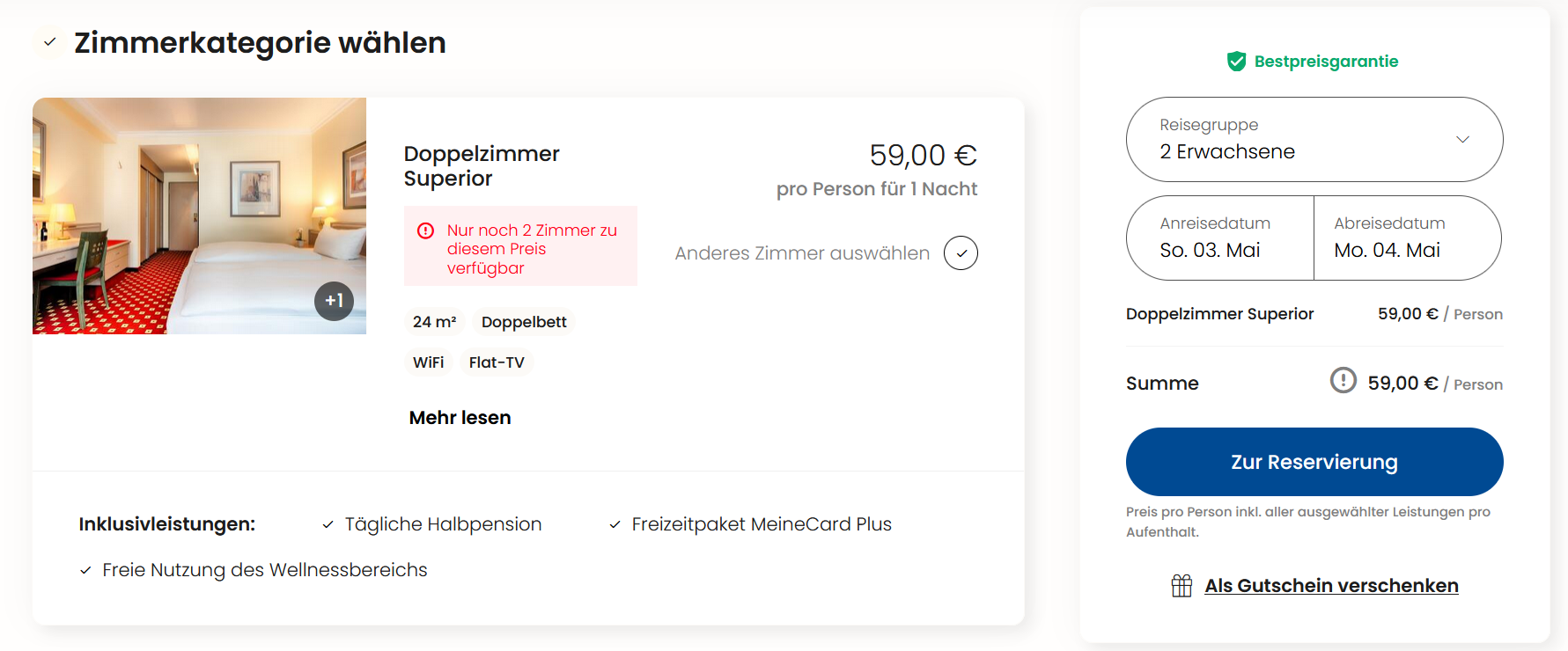Expand the chevron next to 2 Erwachsene
1568x651 pixels.
(x=1463, y=139)
